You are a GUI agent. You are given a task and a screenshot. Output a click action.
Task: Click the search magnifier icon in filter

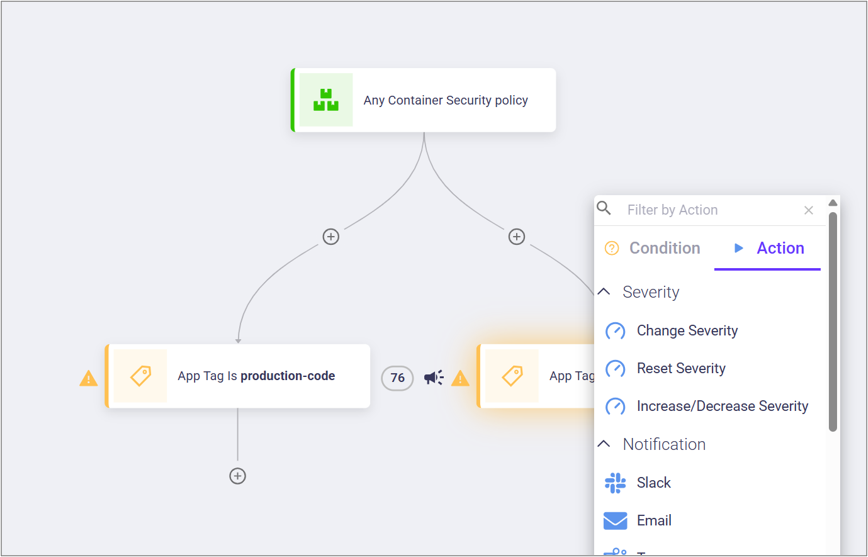604,209
